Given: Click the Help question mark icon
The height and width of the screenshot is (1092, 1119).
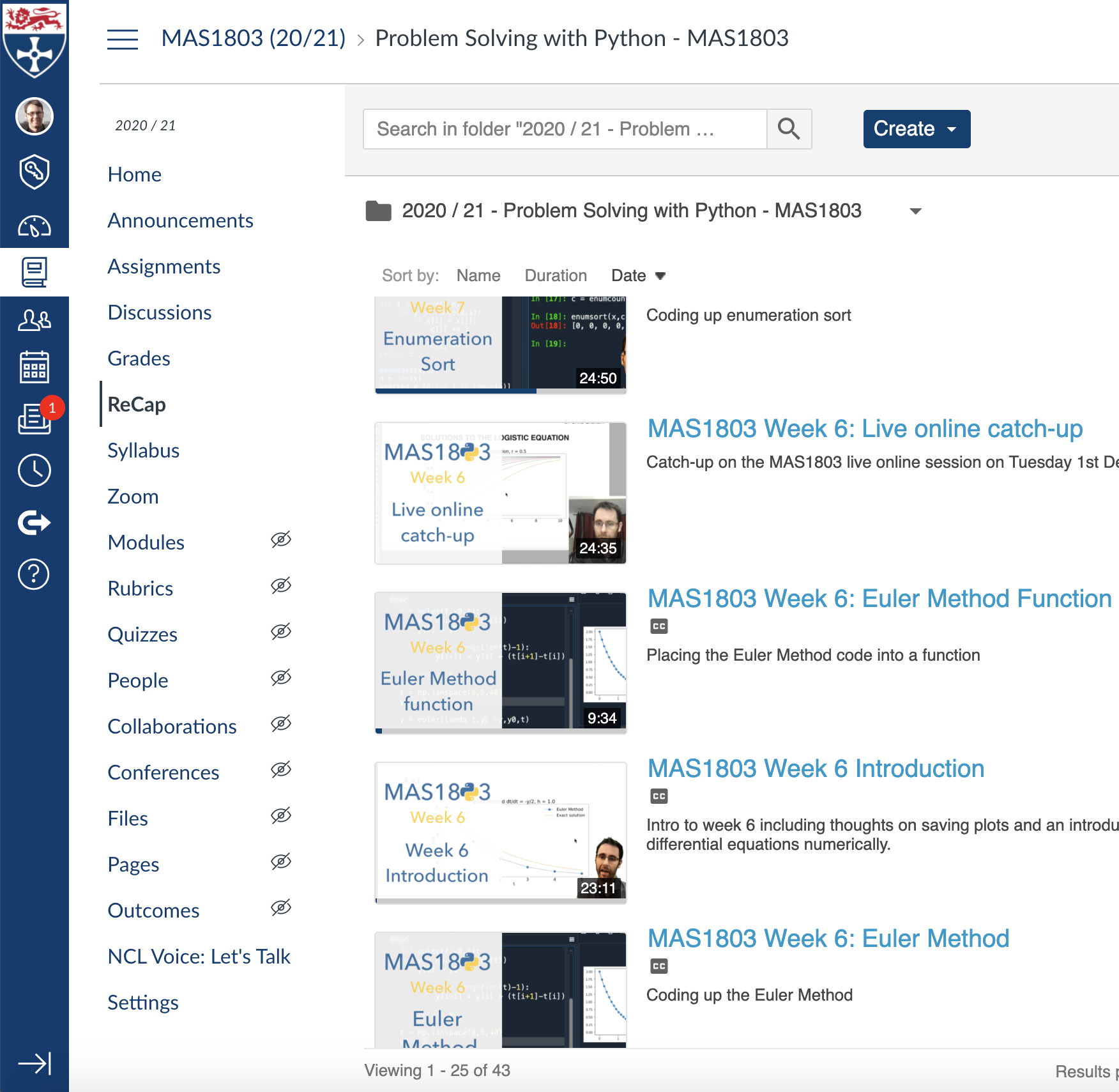Looking at the screenshot, I should coord(34,574).
